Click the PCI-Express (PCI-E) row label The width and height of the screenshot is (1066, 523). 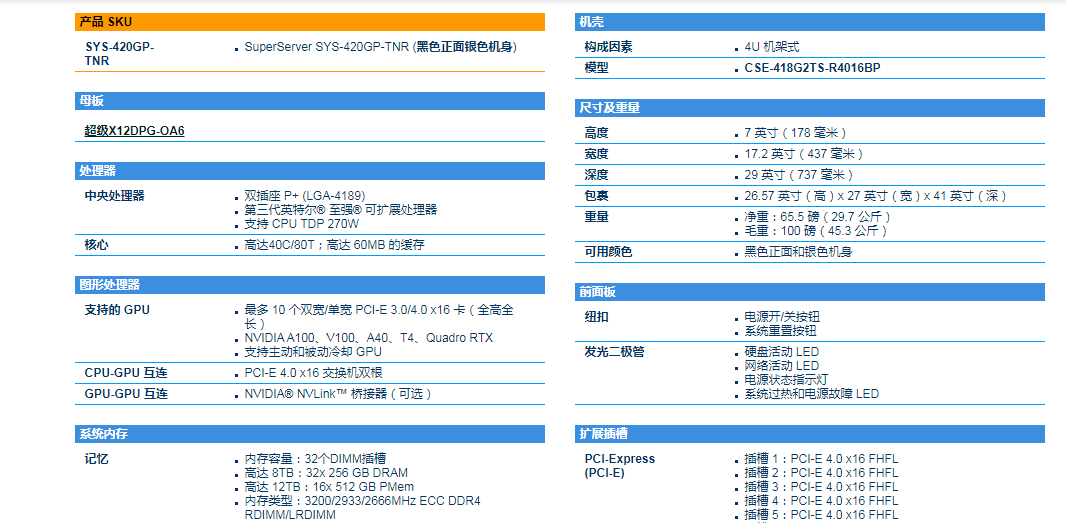tap(620, 466)
